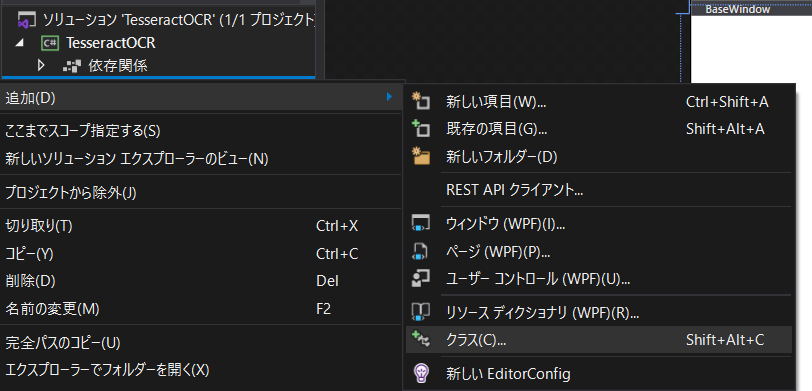
Task: Click the New Item (新しい項目) icon
Action: (420, 102)
